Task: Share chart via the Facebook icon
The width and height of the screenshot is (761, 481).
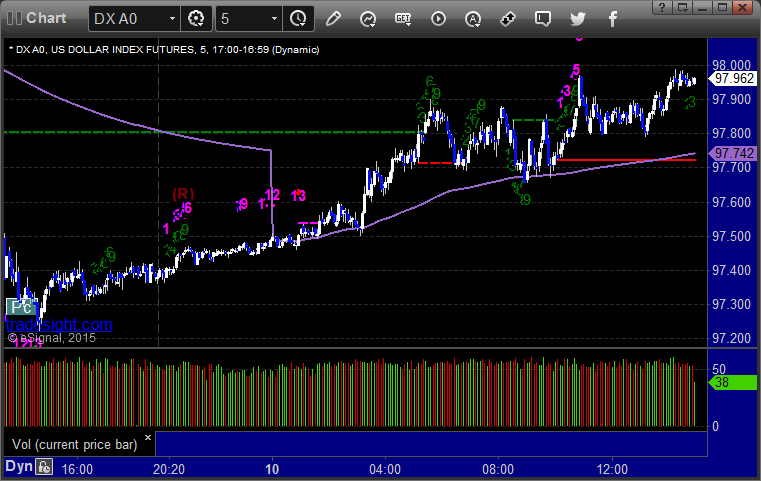Action: (x=613, y=19)
